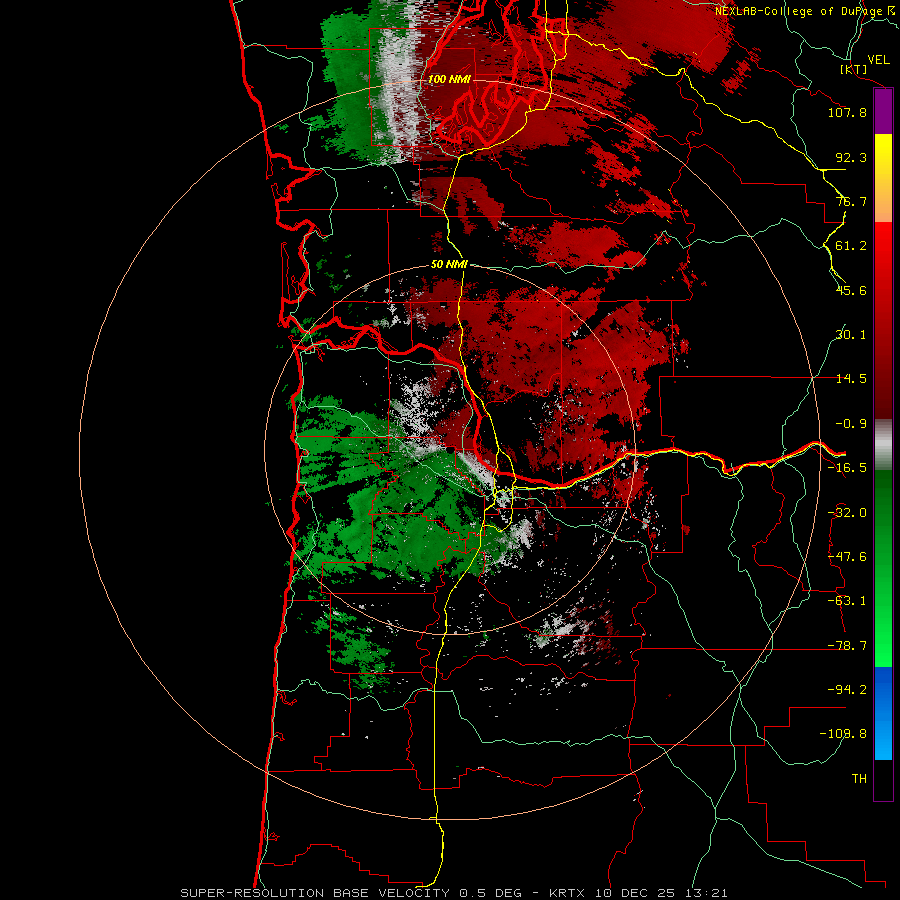Screen dimensions: 900x900
Task: Click the 50 NMI range ring label
Action: (449, 264)
